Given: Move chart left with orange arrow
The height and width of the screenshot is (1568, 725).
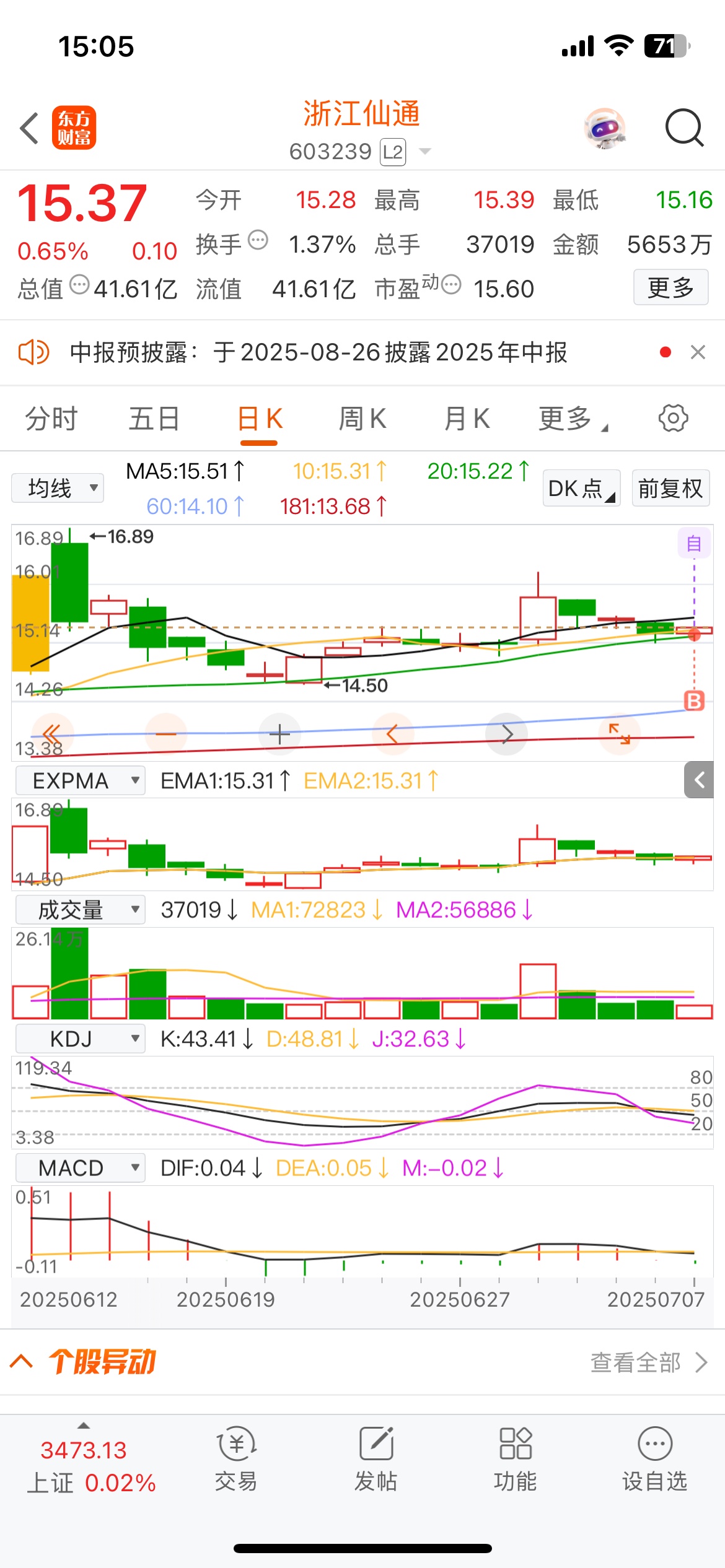Looking at the screenshot, I should [x=393, y=734].
